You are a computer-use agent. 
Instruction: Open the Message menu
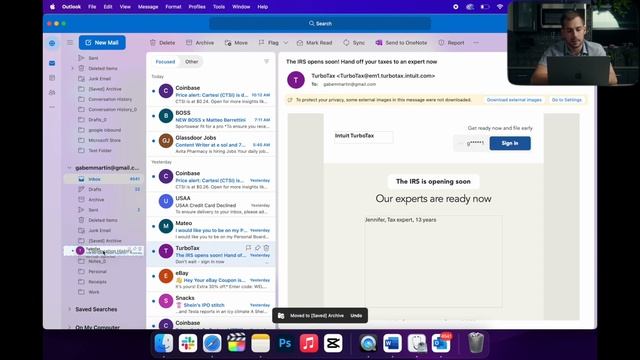(x=148, y=7)
